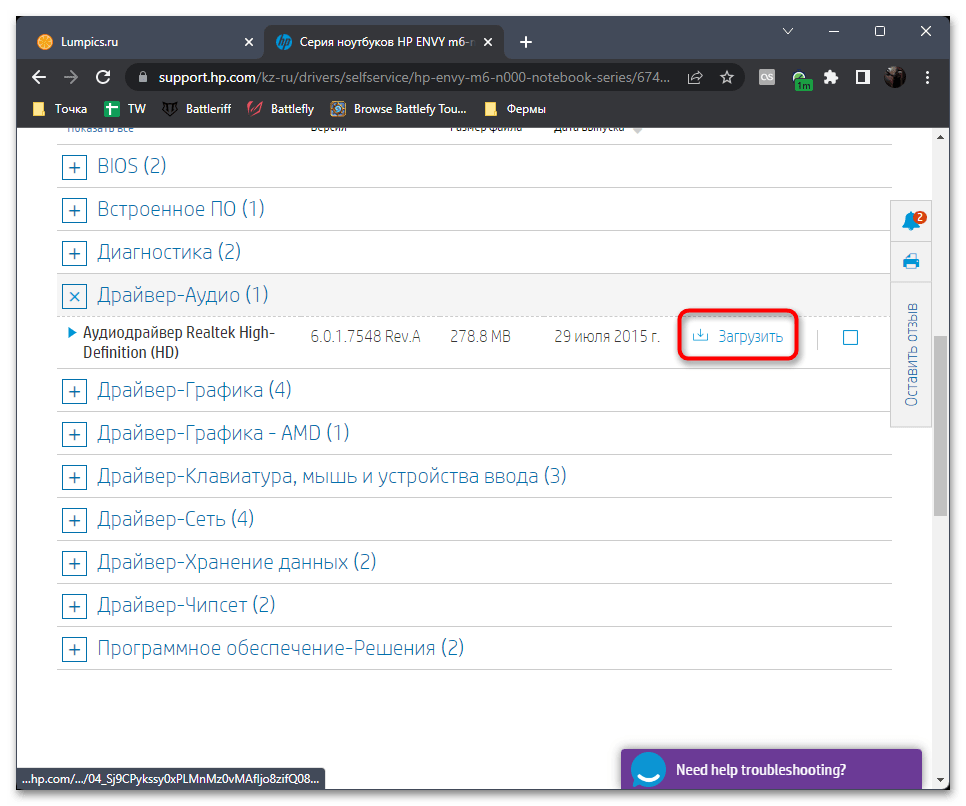The height and width of the screenshot is (806, 966).
Task: Click the vertical page scrollbar thumb
Action: coord(940,425)
